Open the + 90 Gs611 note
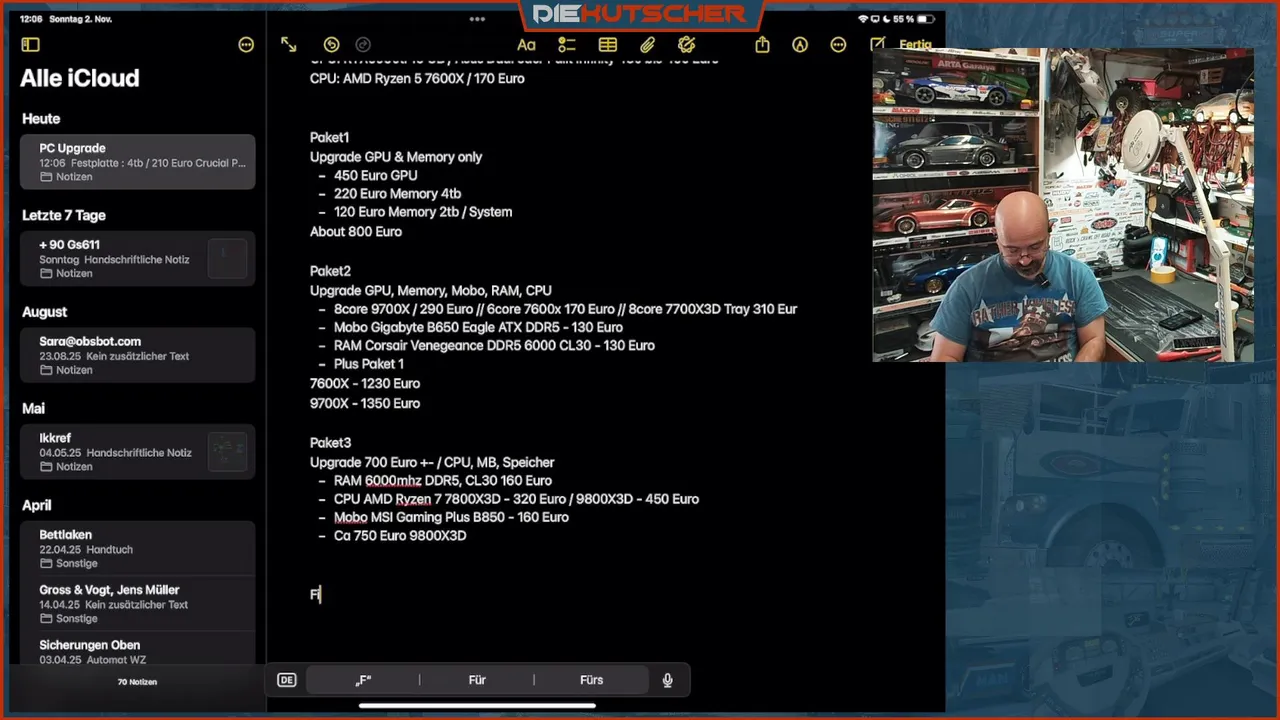This screenshot has height=720, width=1280. pos(138,259)
